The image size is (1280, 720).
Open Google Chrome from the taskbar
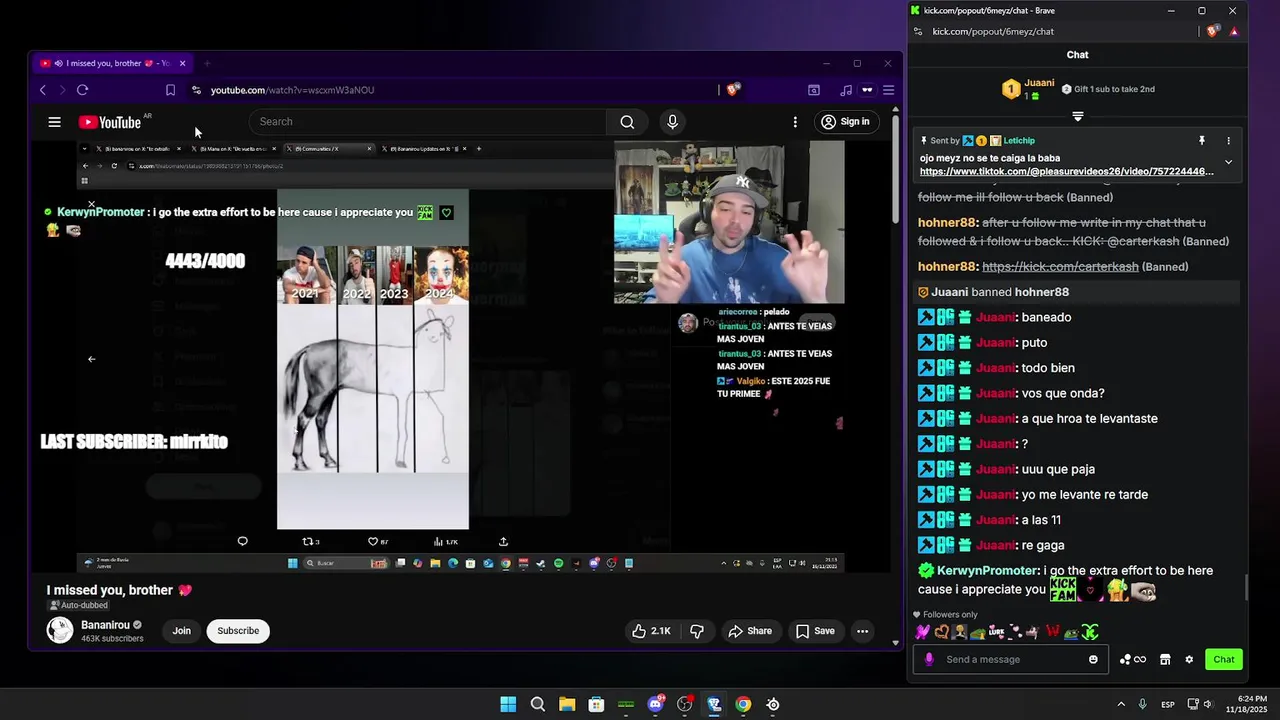pos(743,705)
